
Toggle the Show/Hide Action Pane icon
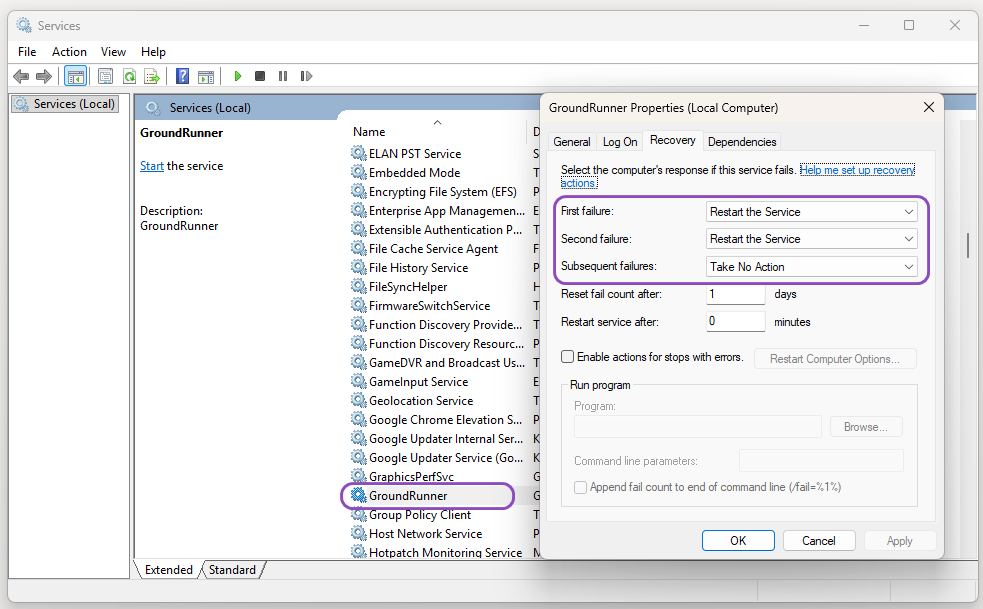coord(206,77)
